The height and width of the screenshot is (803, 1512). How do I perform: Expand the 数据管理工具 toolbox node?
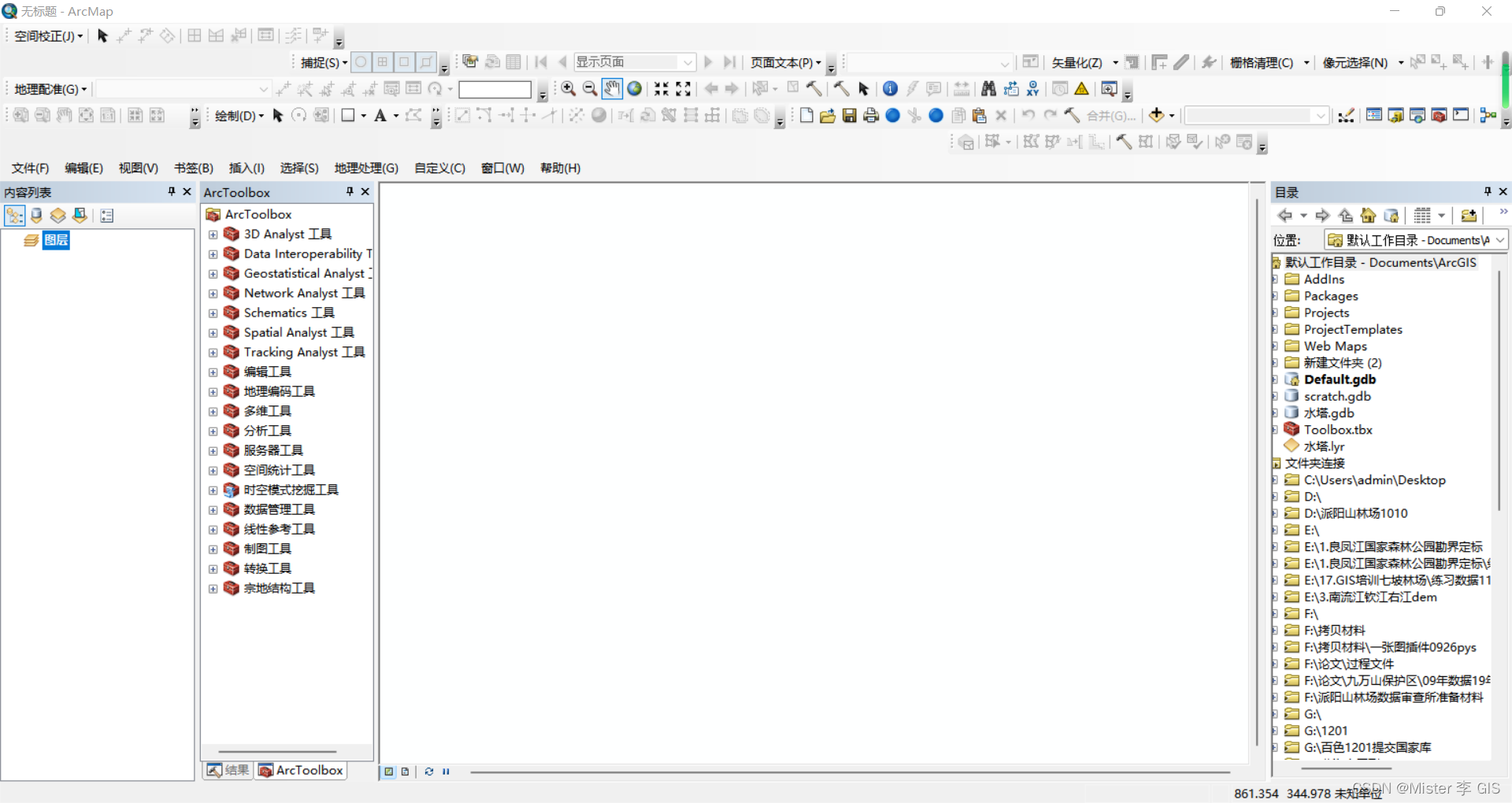(213, 510)
